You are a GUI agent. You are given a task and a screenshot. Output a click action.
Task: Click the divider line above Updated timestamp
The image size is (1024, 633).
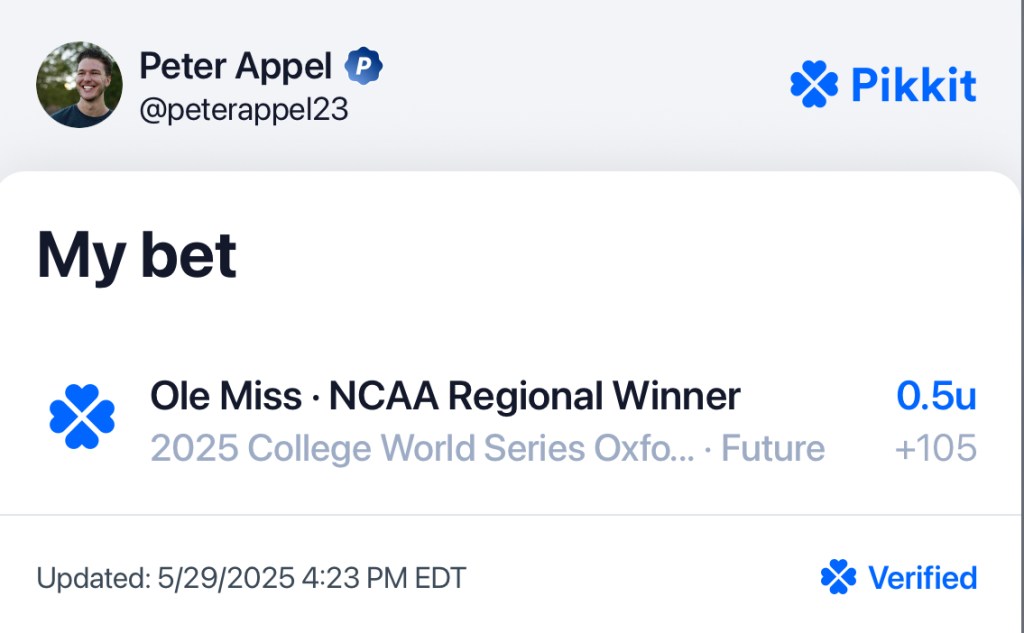pos(512,515)
